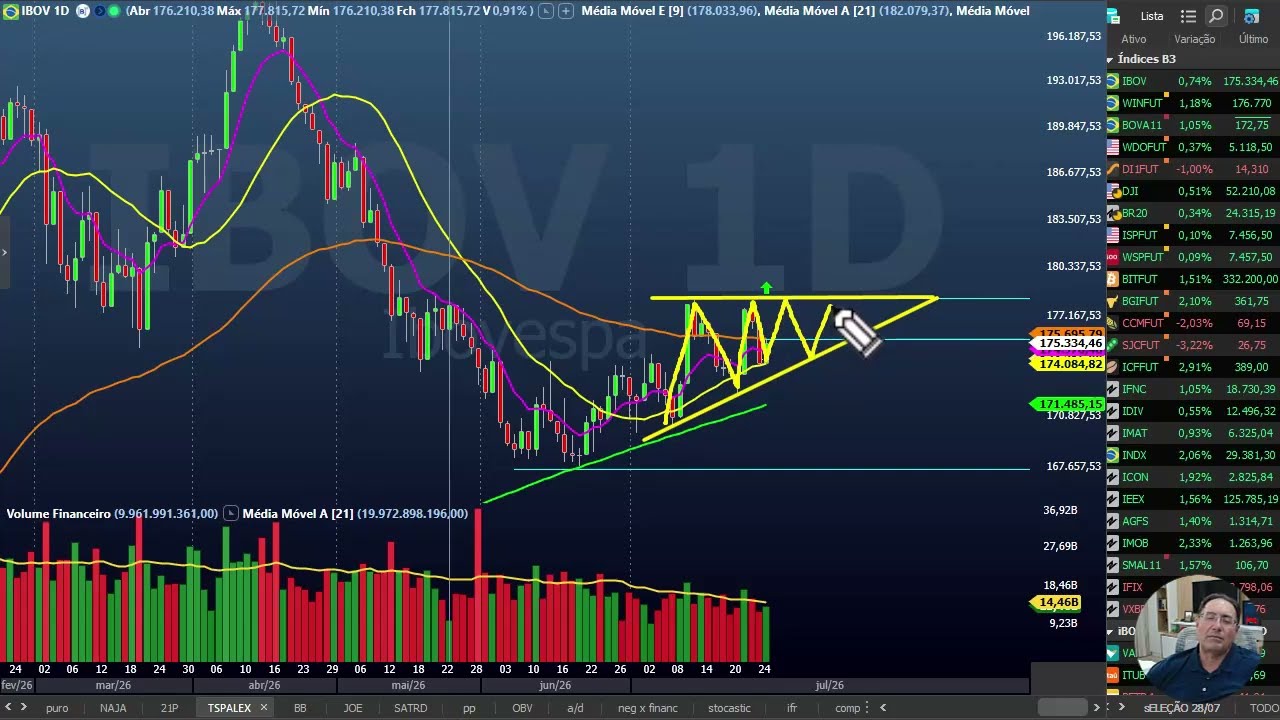Click the dark blue arrow icon in chart header
Screen dimensions: 1280x720
point(99,11)
